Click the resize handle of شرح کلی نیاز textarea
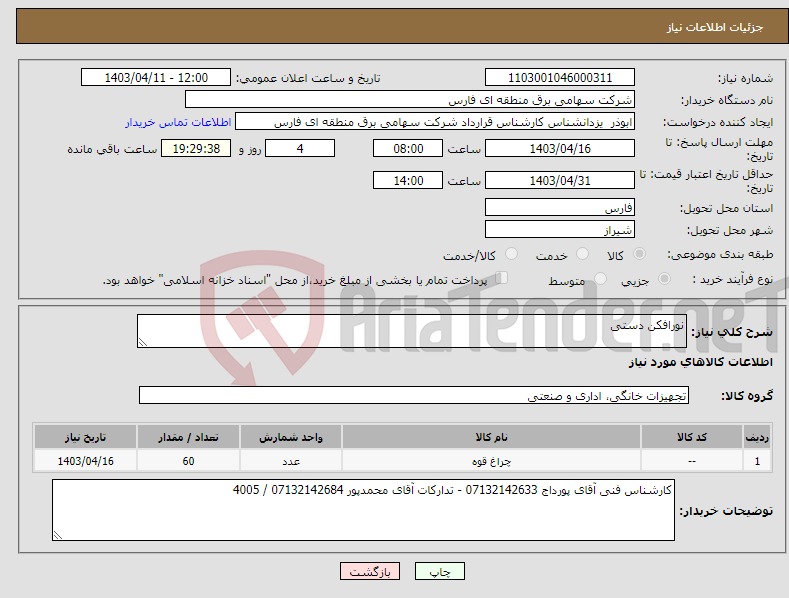The image size is (789, 598). [x=143, y=342]
